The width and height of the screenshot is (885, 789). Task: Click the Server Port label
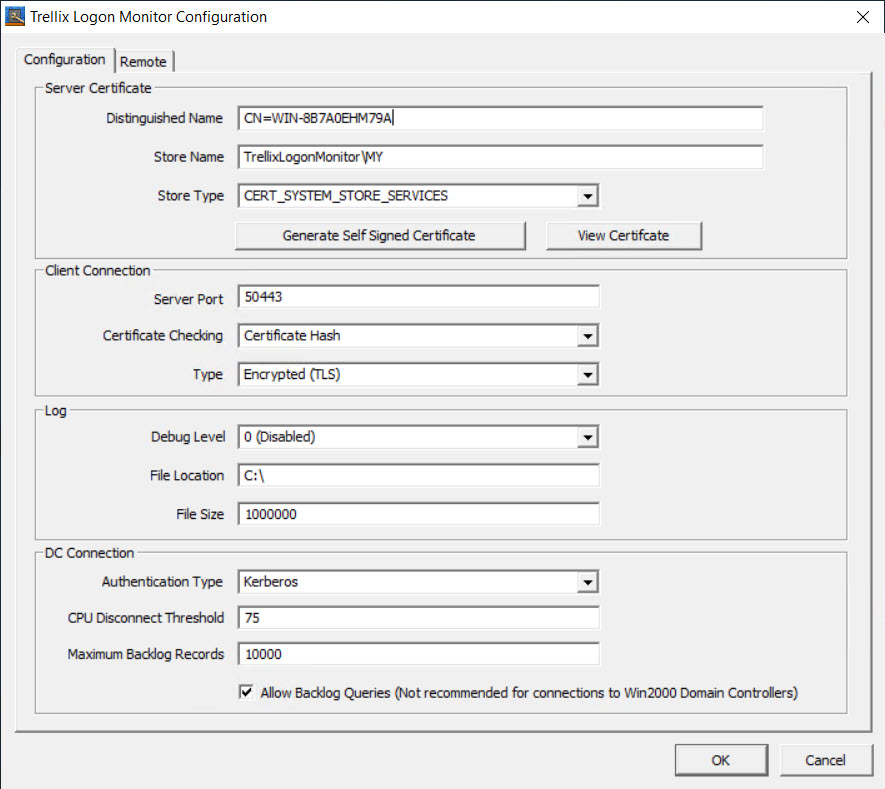[x=188, y=299]
